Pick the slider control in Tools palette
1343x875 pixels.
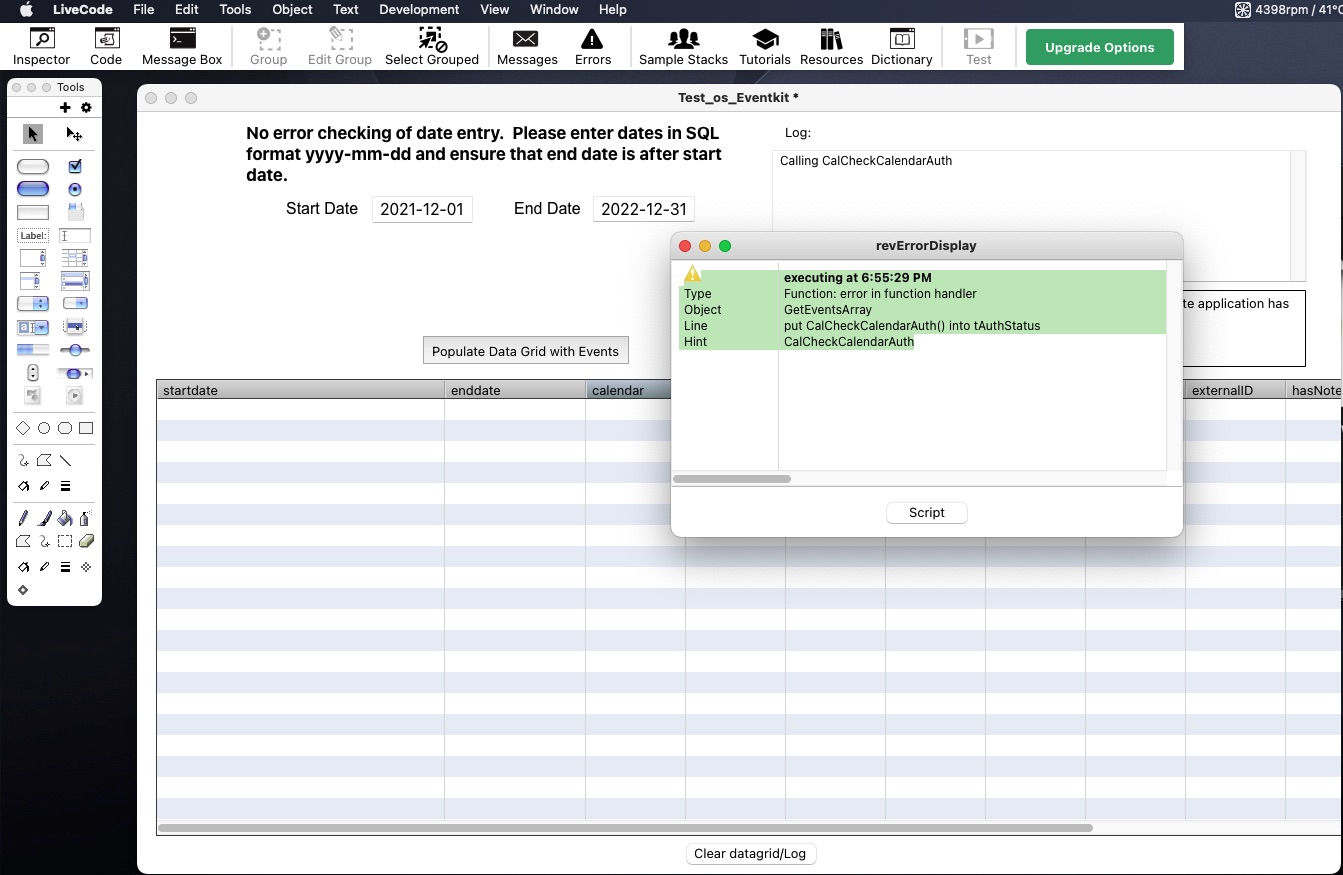(75, 350)
